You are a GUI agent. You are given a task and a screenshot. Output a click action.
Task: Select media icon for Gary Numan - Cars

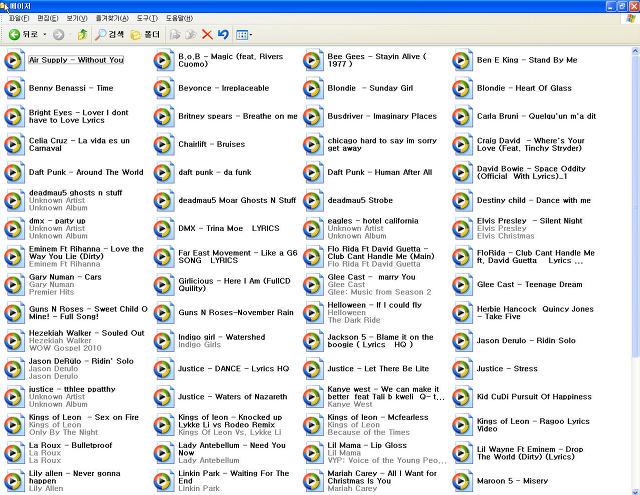[x=15, y=284]
